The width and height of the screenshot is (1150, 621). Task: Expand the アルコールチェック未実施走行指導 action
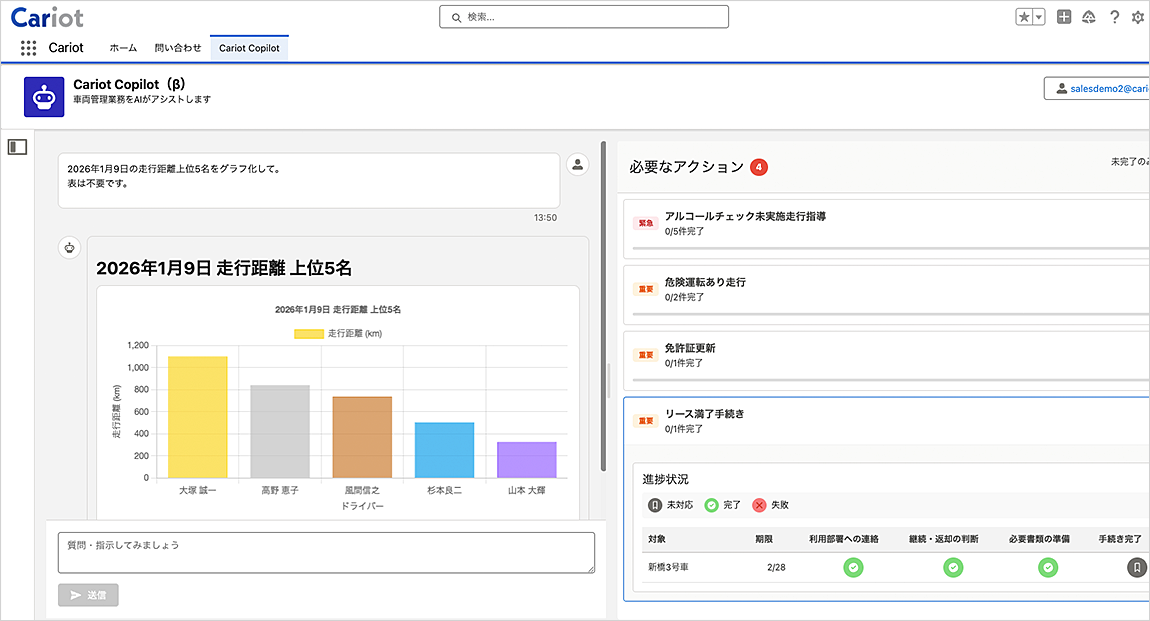click(x=745, y=216)
